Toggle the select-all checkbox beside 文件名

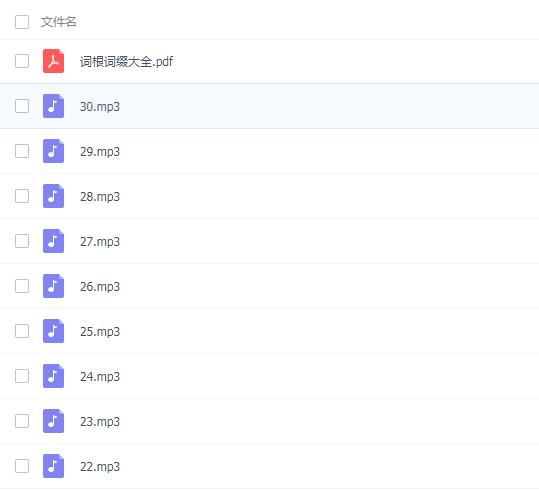point(22,22)
